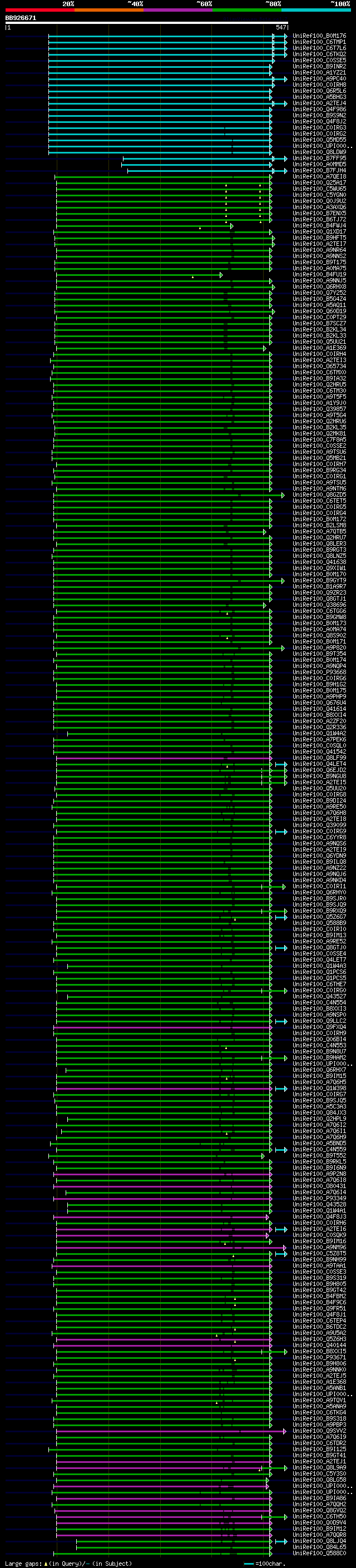356x1568 pixels.
Task: Click the 547 query length label
Action: pyautogui.click(x=280, y=27)
